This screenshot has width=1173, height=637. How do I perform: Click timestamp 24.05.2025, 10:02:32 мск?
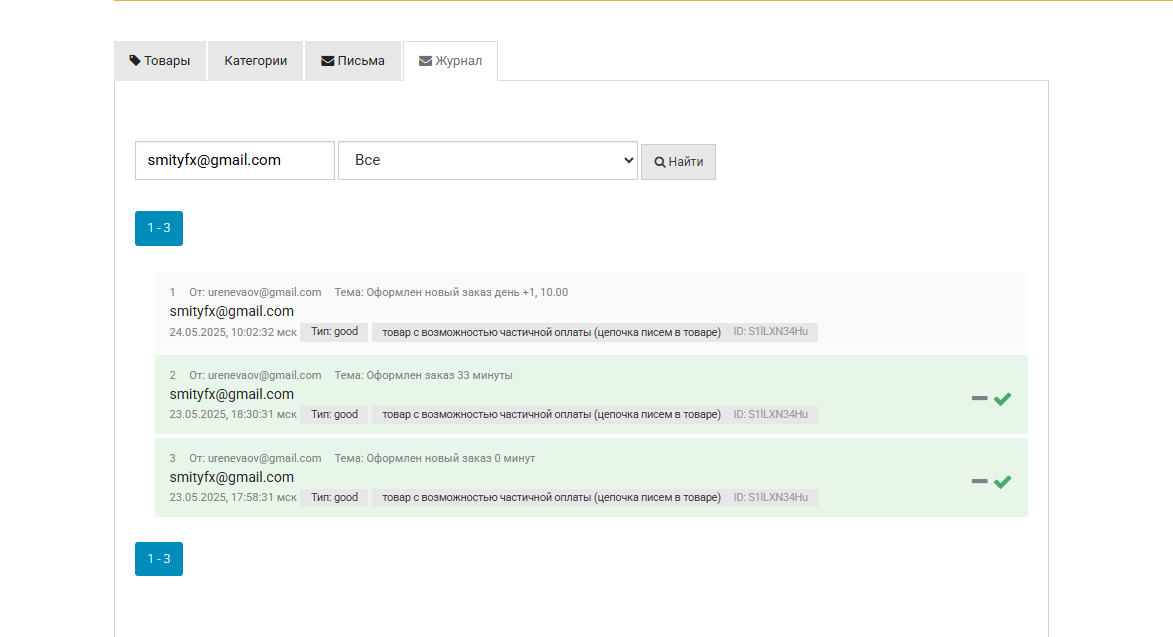pos(233,332)
